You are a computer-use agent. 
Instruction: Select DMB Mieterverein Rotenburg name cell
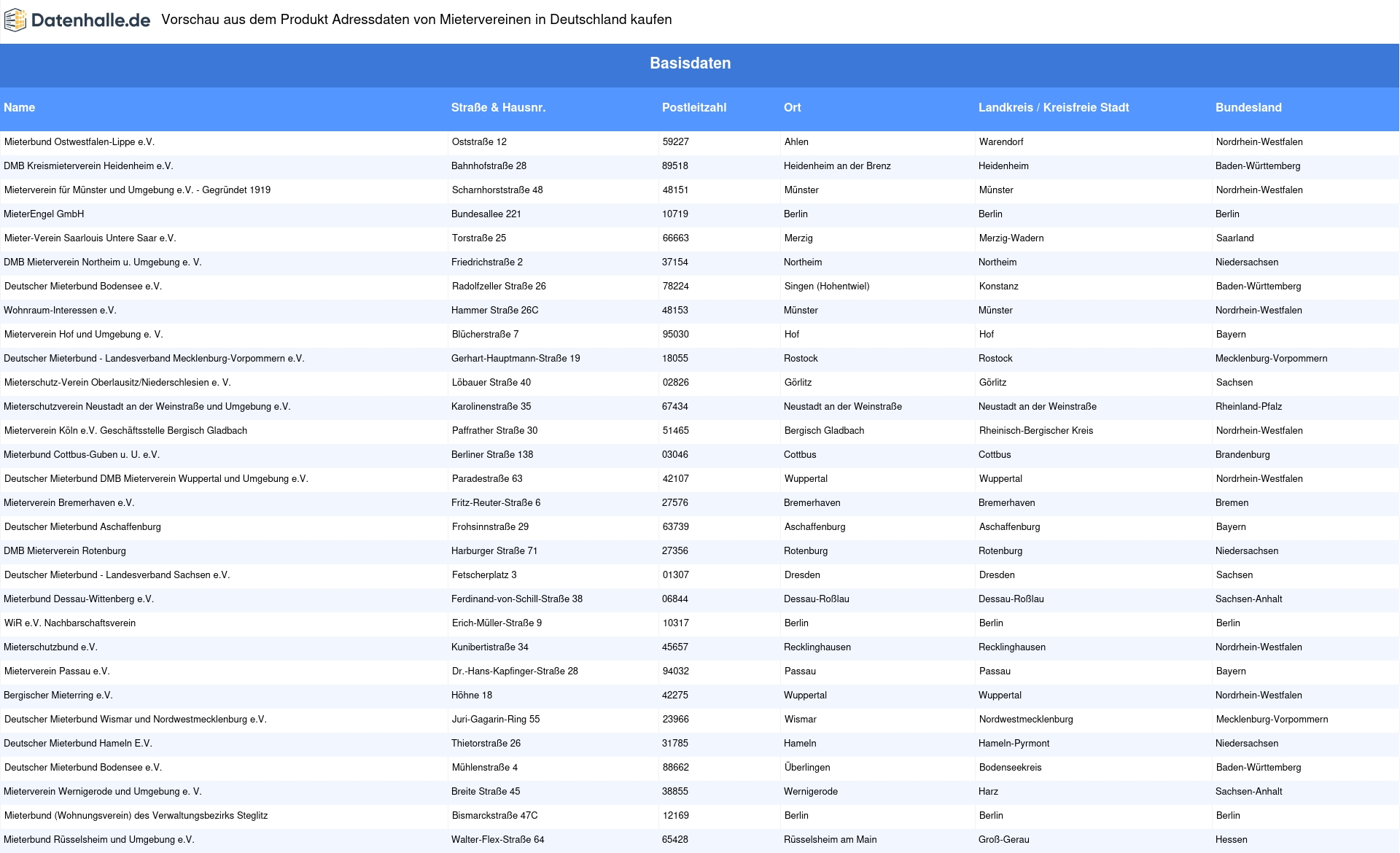tap(65, 551)
